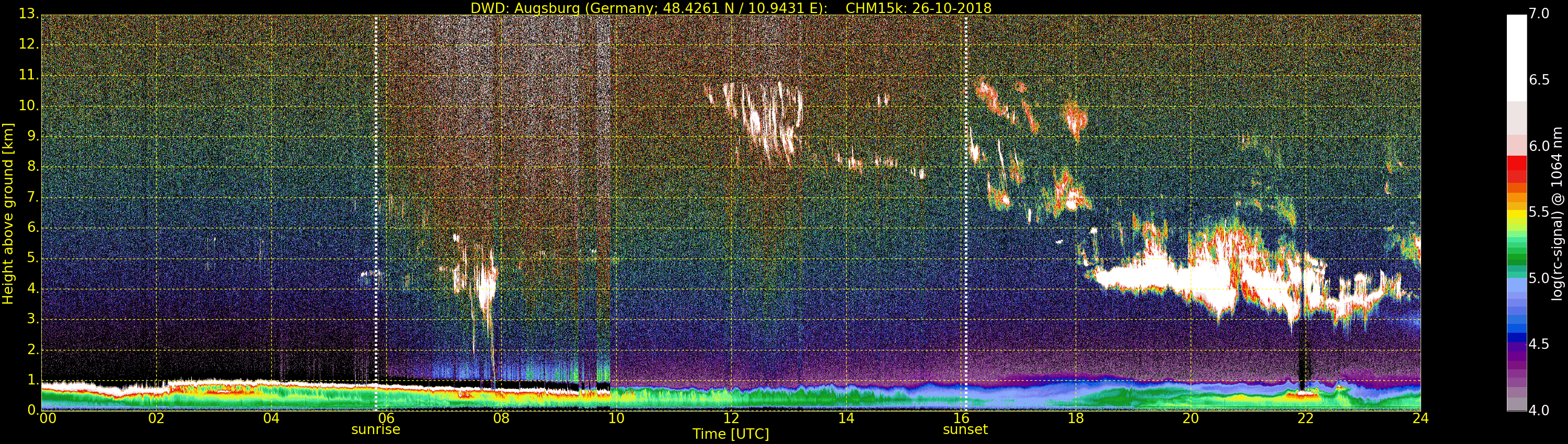Click the time axis tick label '18'
1568x444 pixels.
coord(1076,418)
